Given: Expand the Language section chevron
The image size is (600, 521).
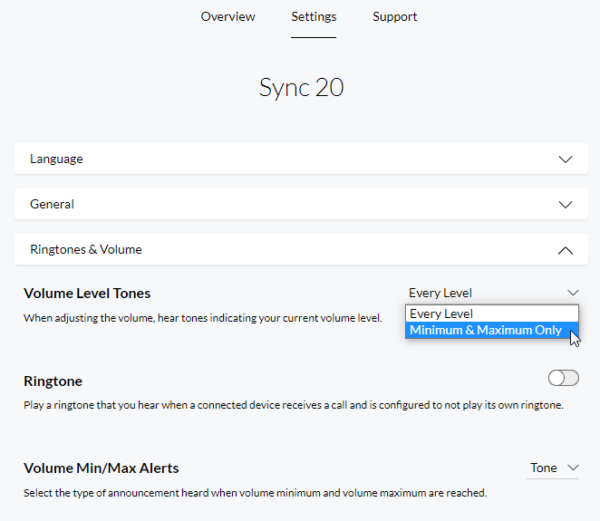Looking at the screenshot, I should pyautogui.click(x=565, y=159).
